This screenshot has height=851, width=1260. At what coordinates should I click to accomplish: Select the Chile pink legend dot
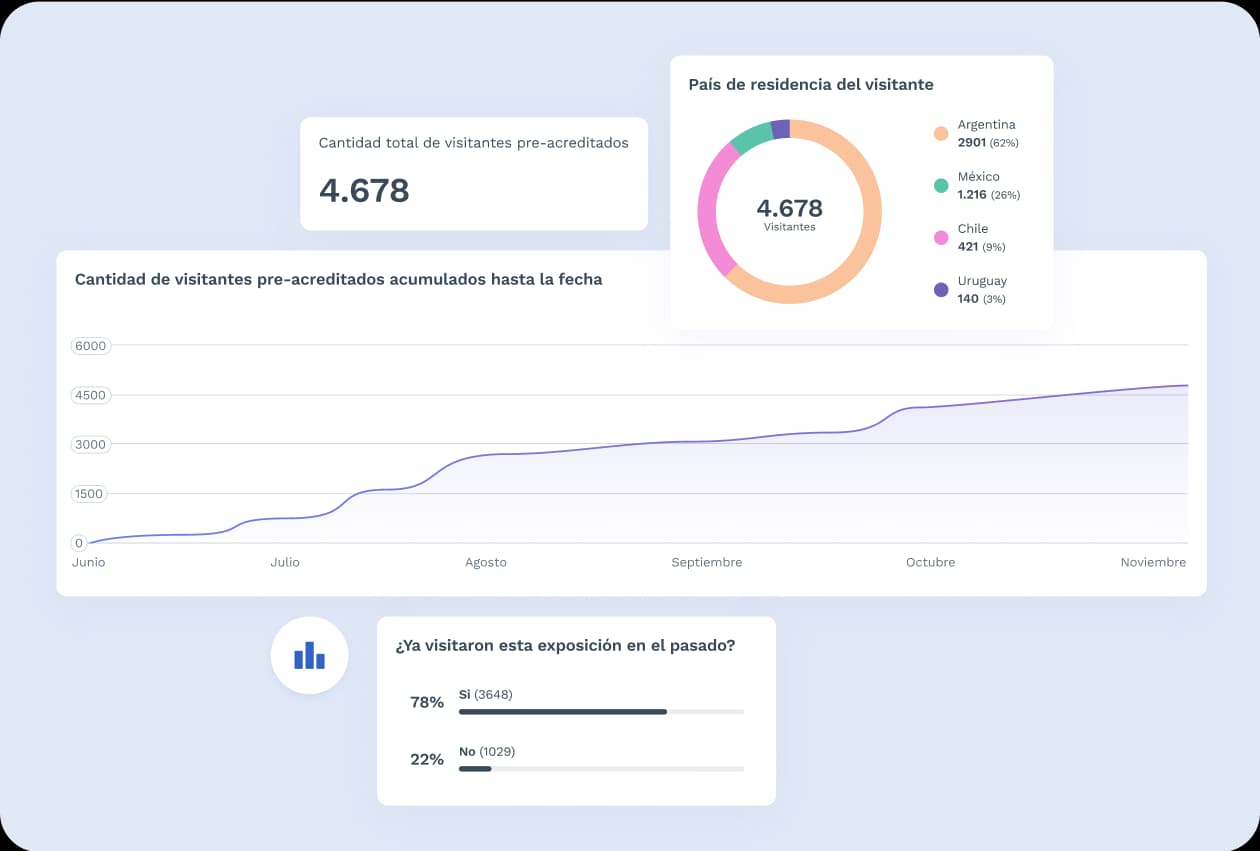(940, 238)
